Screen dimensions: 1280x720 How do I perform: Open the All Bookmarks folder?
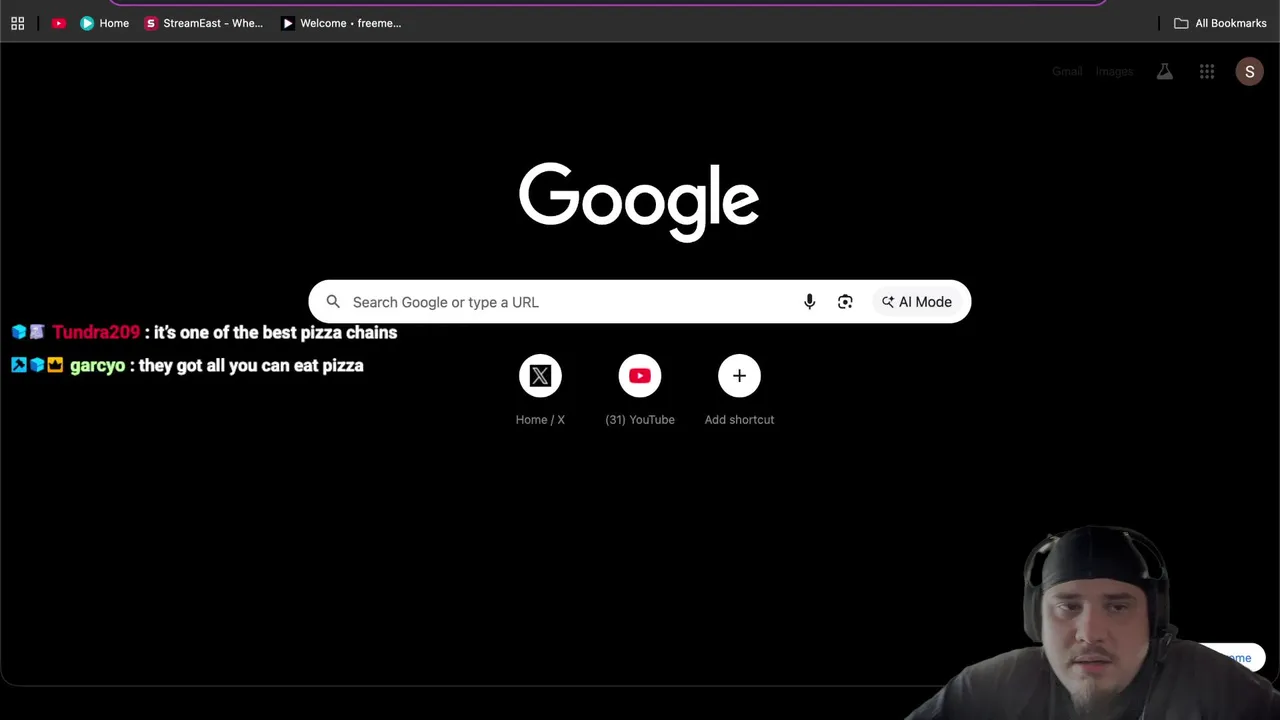pos(1220,23)
